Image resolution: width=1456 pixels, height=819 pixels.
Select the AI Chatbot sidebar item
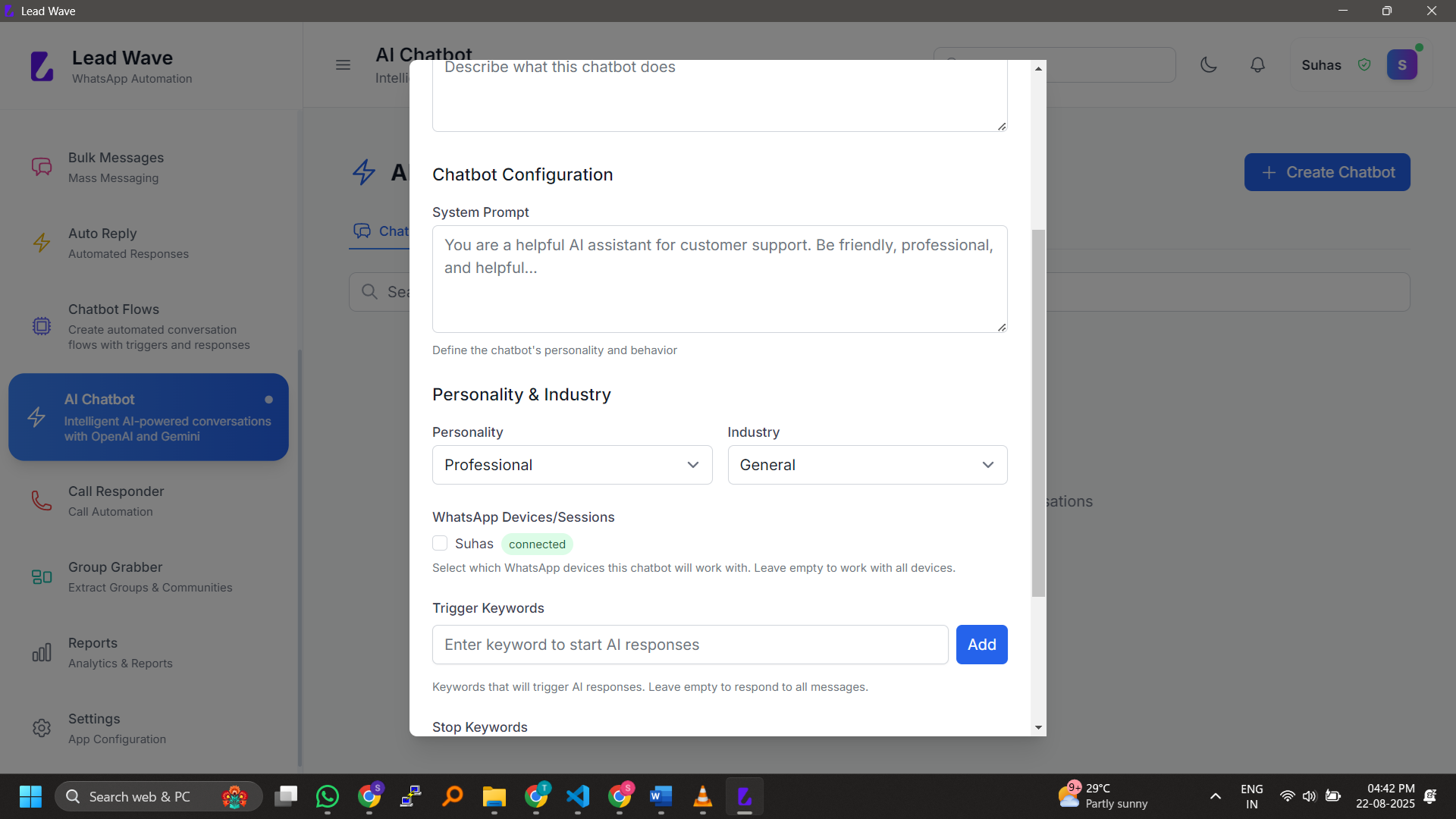pos(149,417)
